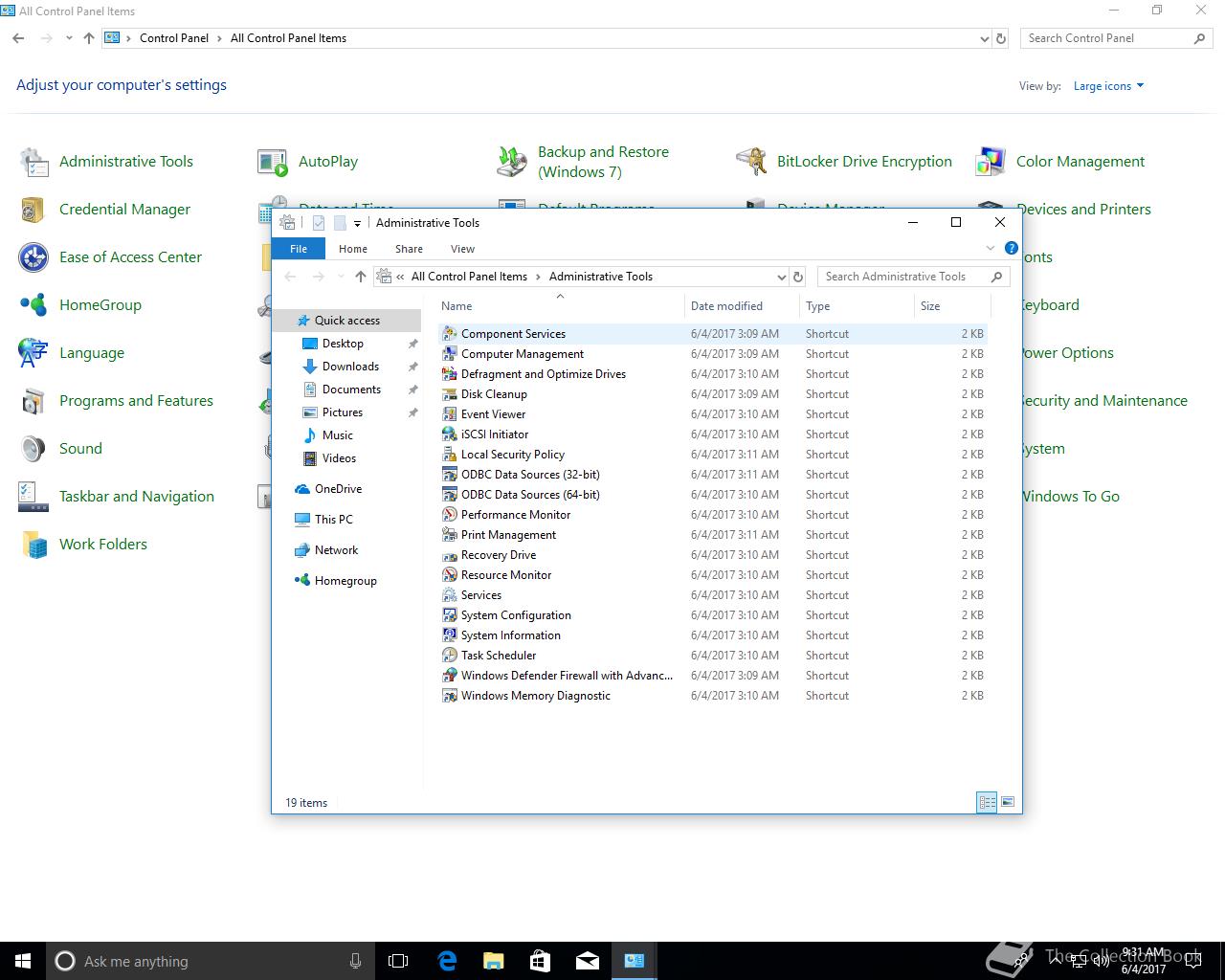The height and width of the screenshot is (980, 1225).
Task: Open the Computer Management shortcut icon
Action: pyautogui.click(x=449, y=354)
